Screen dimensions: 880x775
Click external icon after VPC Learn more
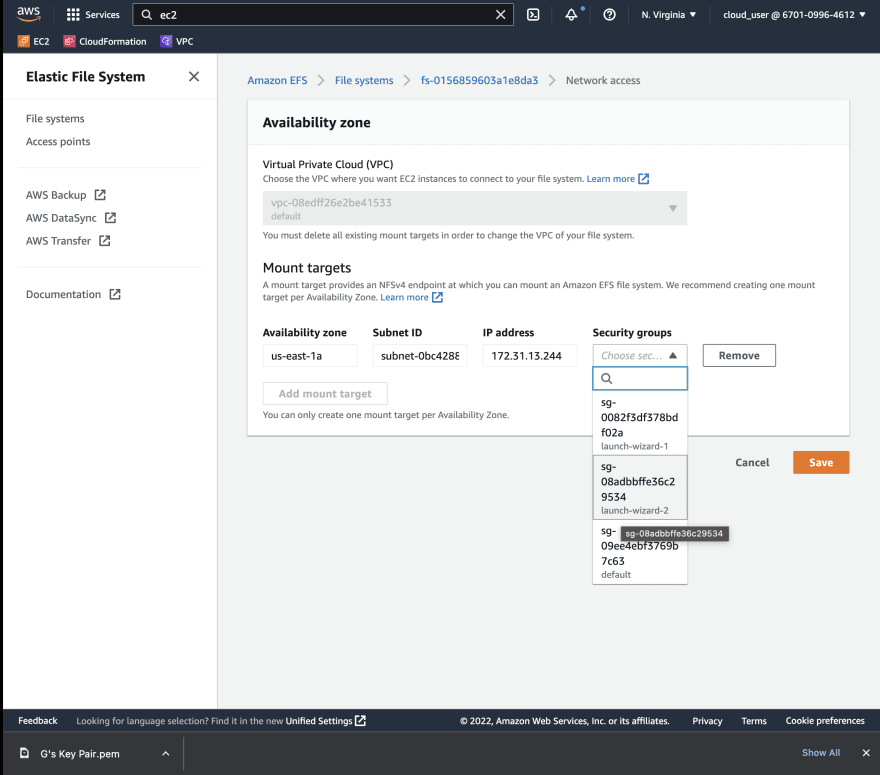click(x=644, y=179)
